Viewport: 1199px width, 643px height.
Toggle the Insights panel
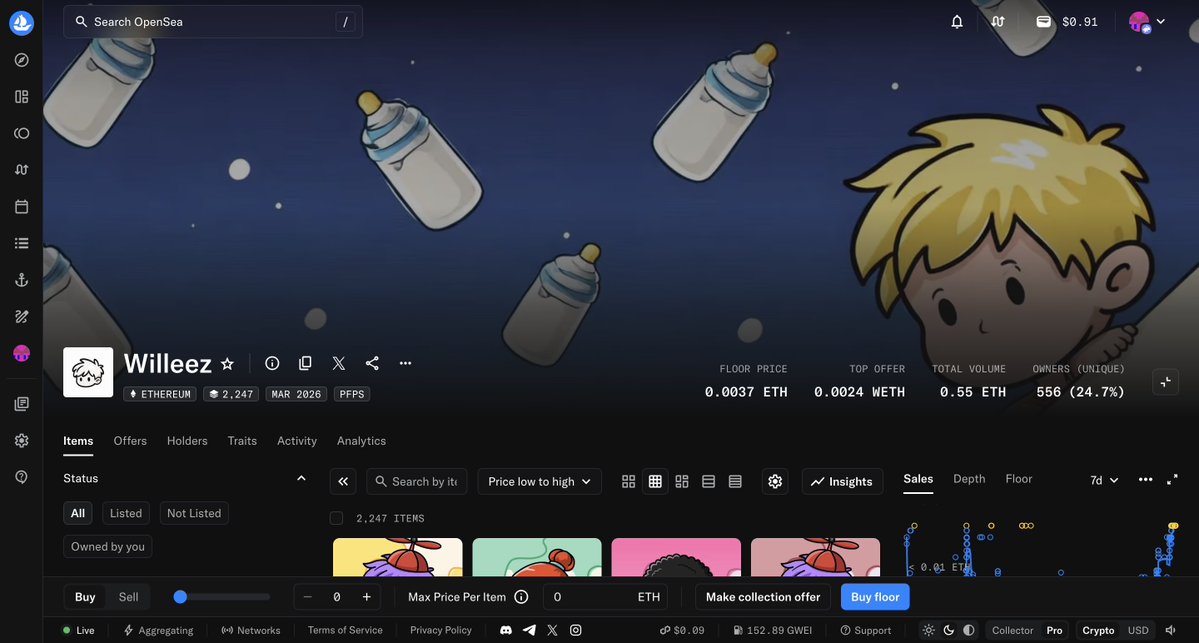coord(842,482)
